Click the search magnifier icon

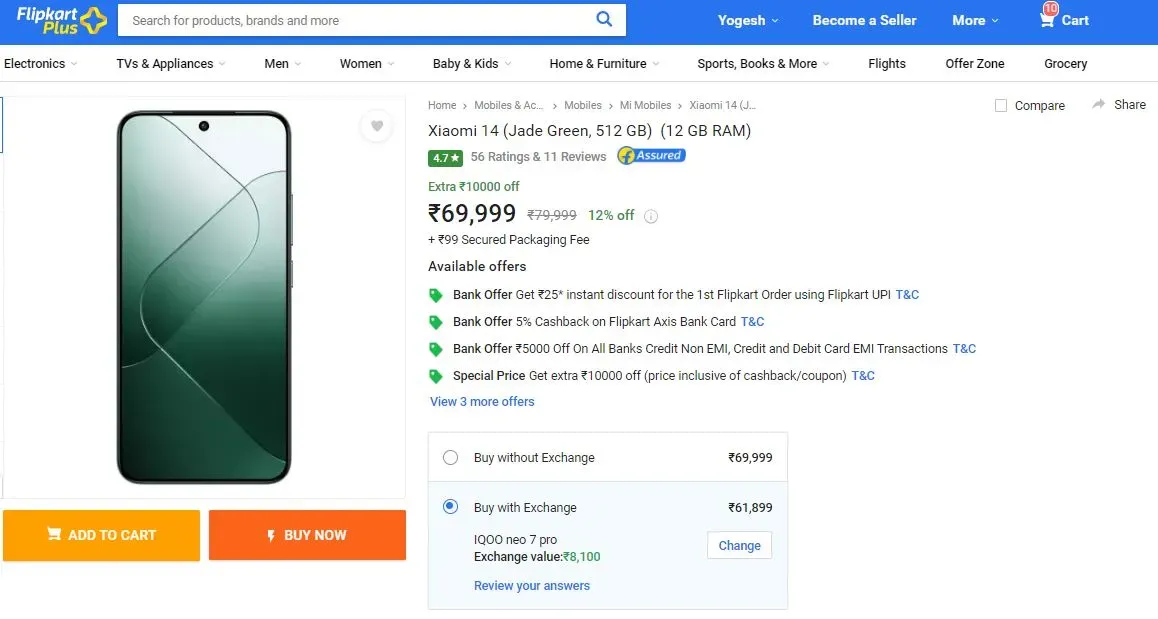pos(604,19)
